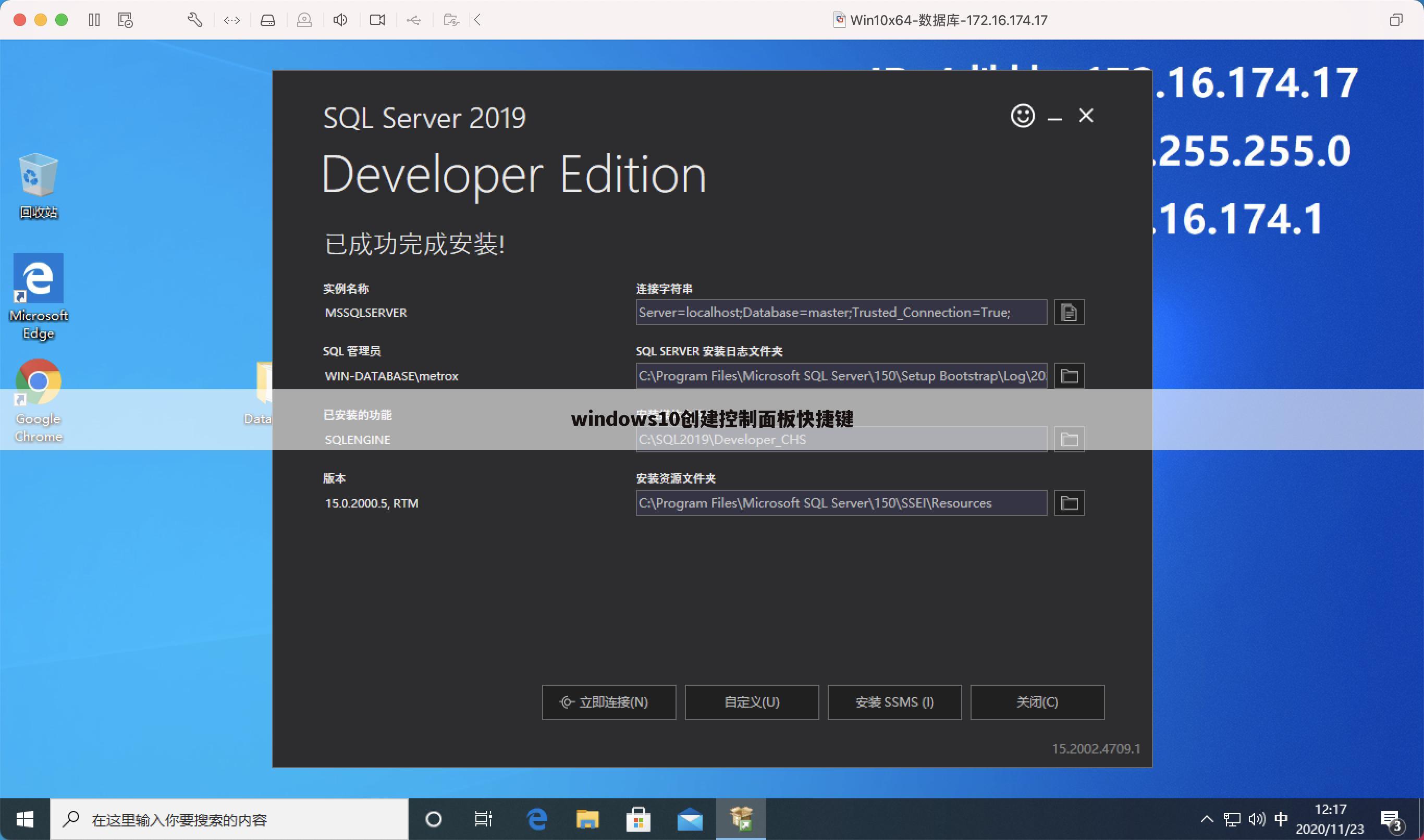The image size is (1424, 840).
Task: Open the Recycle Bin (回收站) desktop icon
Action: 39,186
